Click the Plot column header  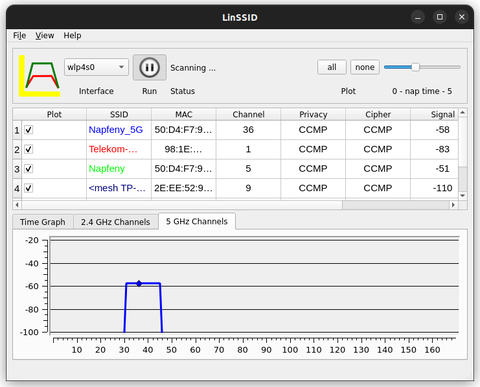[54, 114]
